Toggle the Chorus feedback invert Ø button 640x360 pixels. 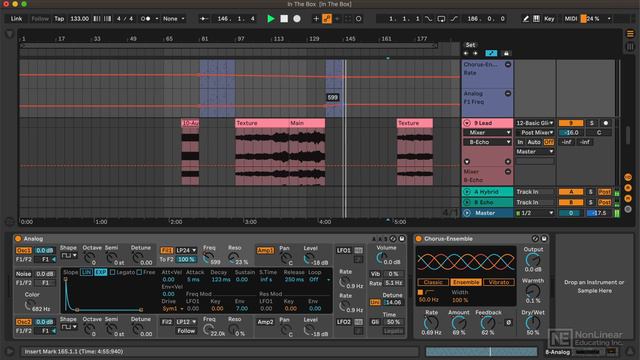[x=508, y=322]
